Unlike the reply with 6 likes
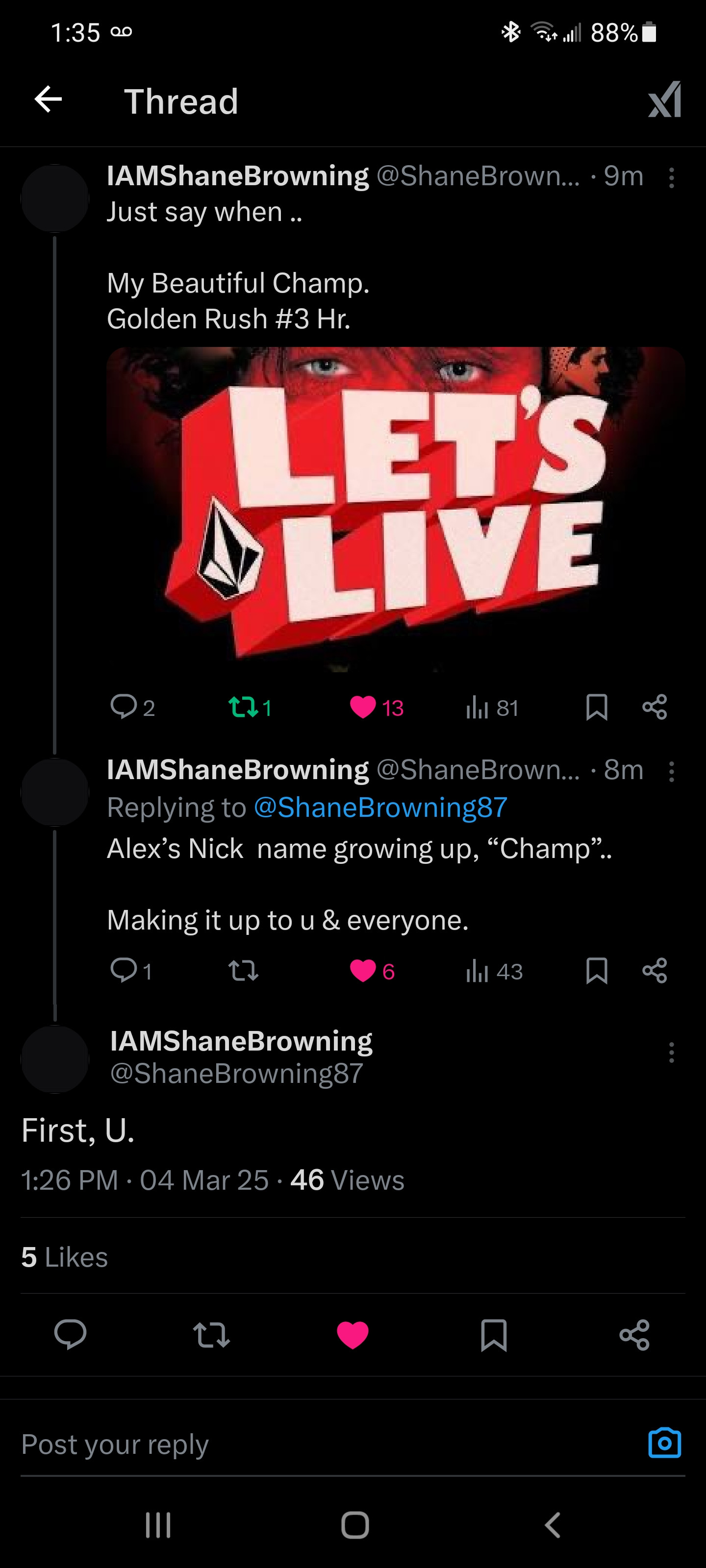The width and height of the screenshot is (706, 1568). (363, 971)
